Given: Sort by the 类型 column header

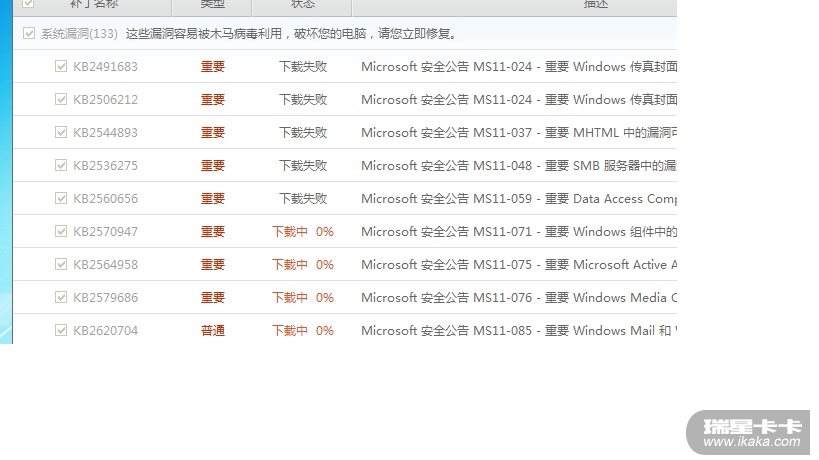Looking at the screenshot, I should tap(212, 4).
